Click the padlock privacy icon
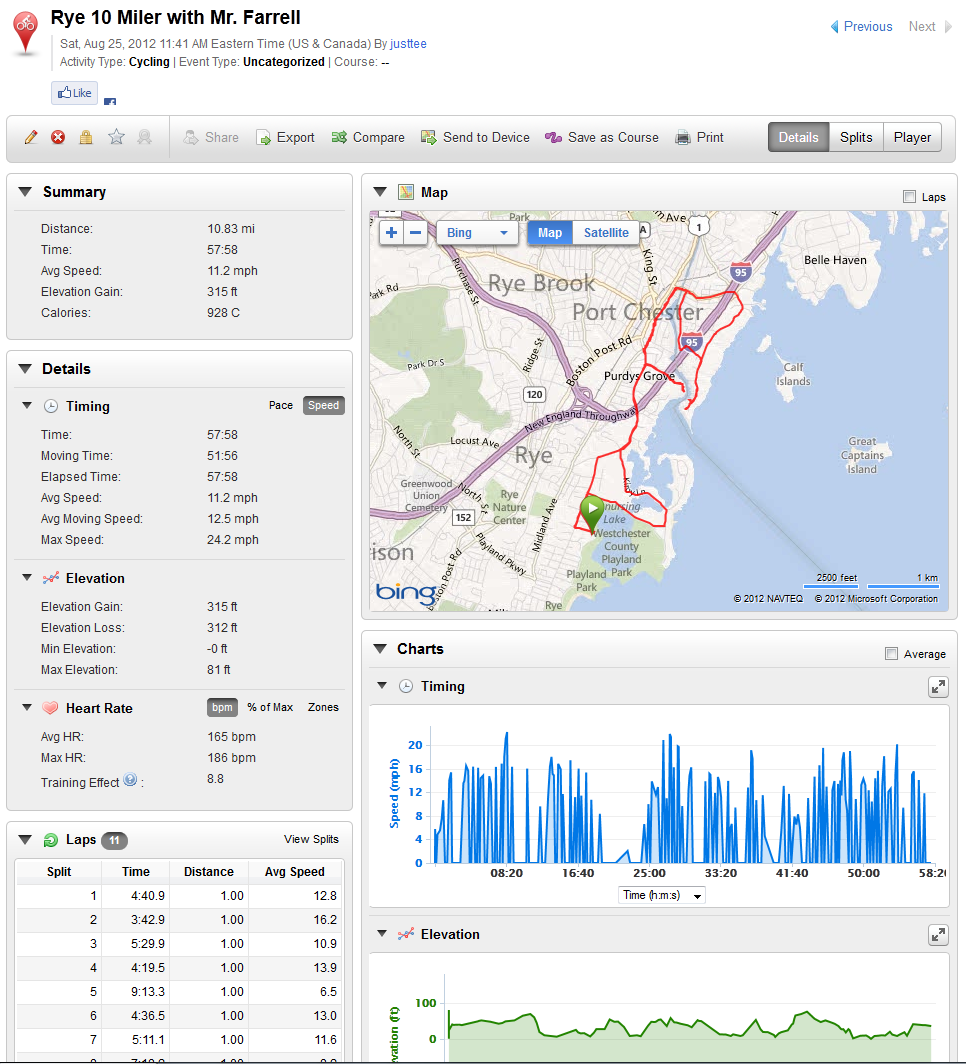Image resolution: width=966 pixels, height=1064 pixels. [x=86, y=138]
